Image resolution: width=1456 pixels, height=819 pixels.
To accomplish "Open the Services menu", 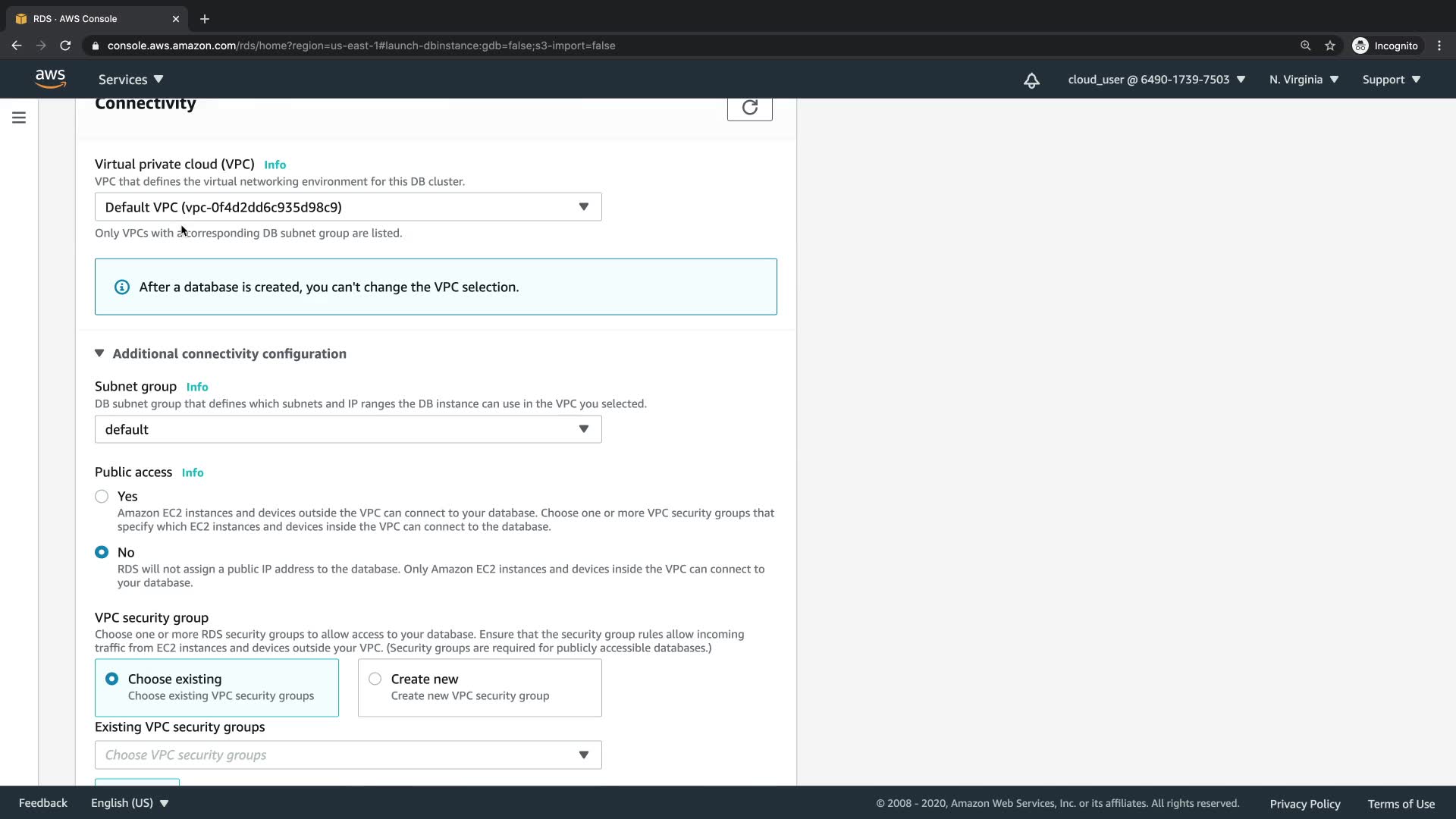I will [130, 80].
